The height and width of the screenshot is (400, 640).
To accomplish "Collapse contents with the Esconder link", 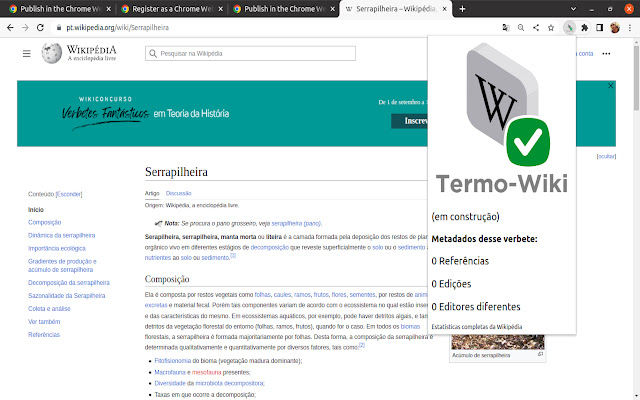I will 69,194.
